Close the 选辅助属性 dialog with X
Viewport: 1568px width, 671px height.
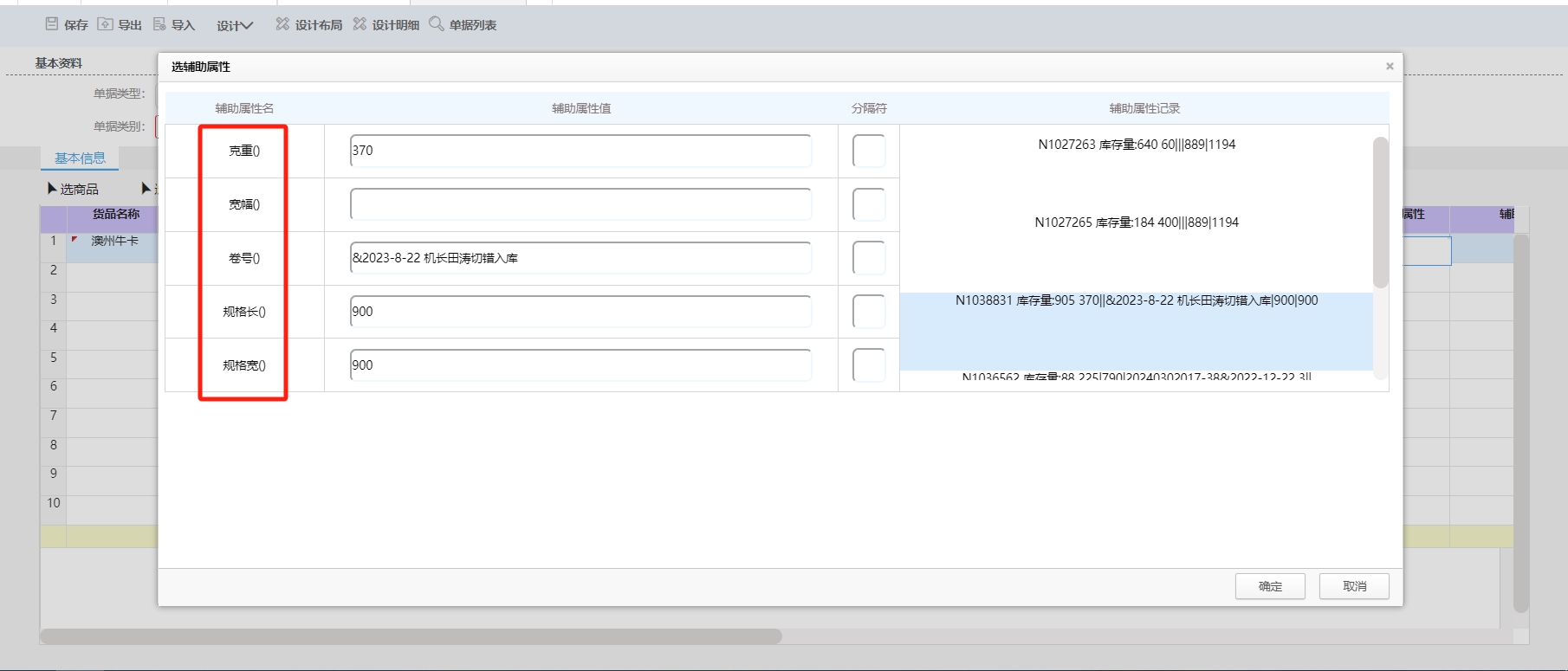1390,67
